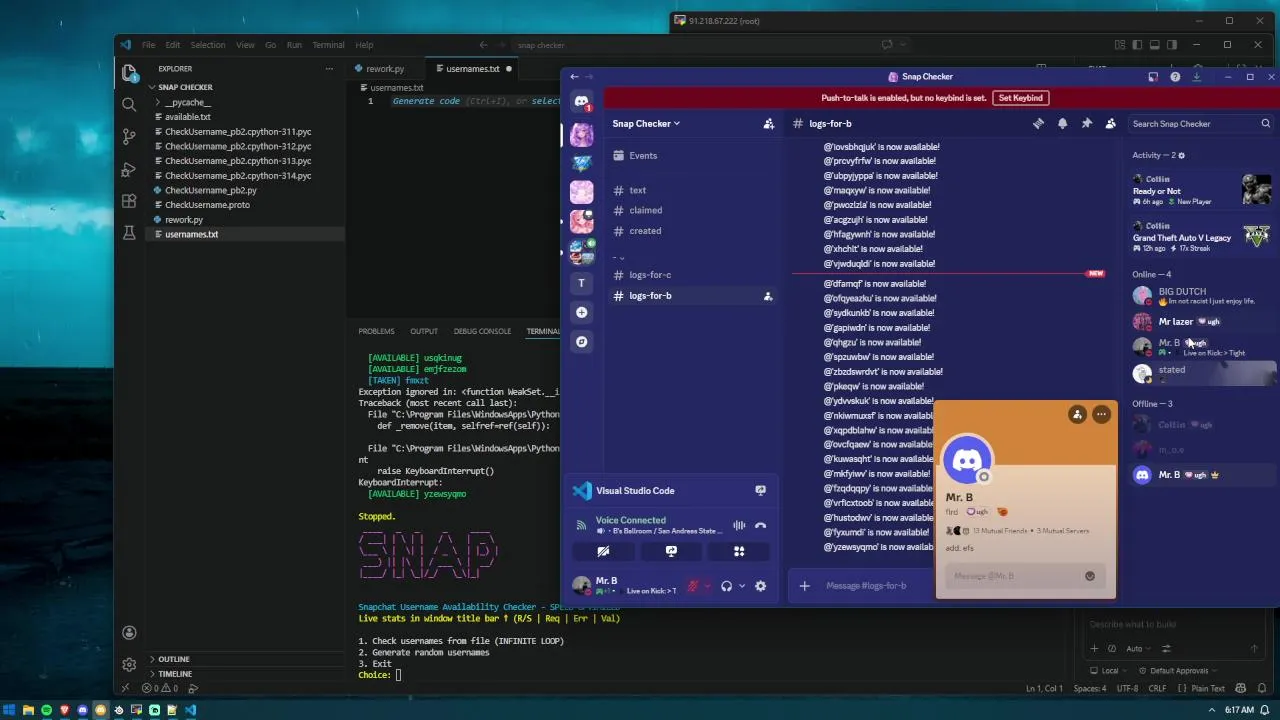Viewport: 1280px width, 720px height.
Task: Expand OUTLINE section in VS Code
Action: [x=173, y=659]
